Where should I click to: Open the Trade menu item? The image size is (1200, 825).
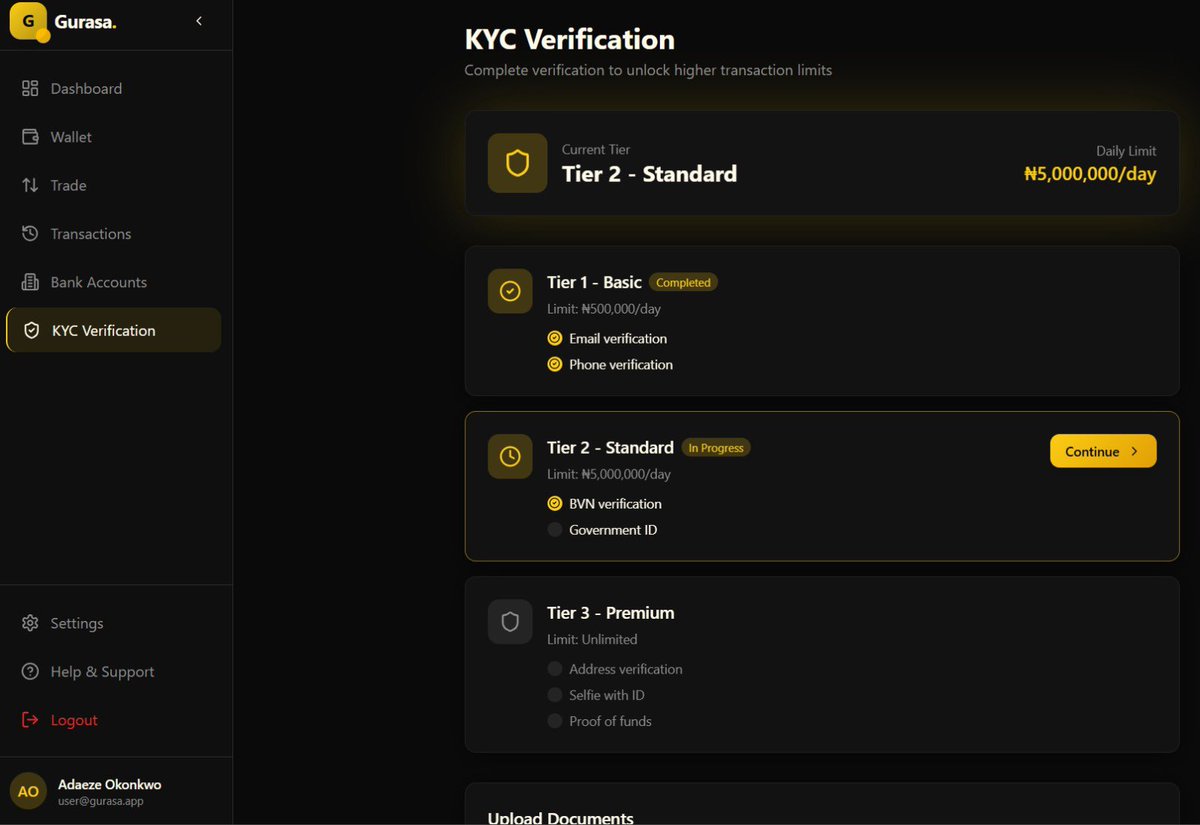116,185
